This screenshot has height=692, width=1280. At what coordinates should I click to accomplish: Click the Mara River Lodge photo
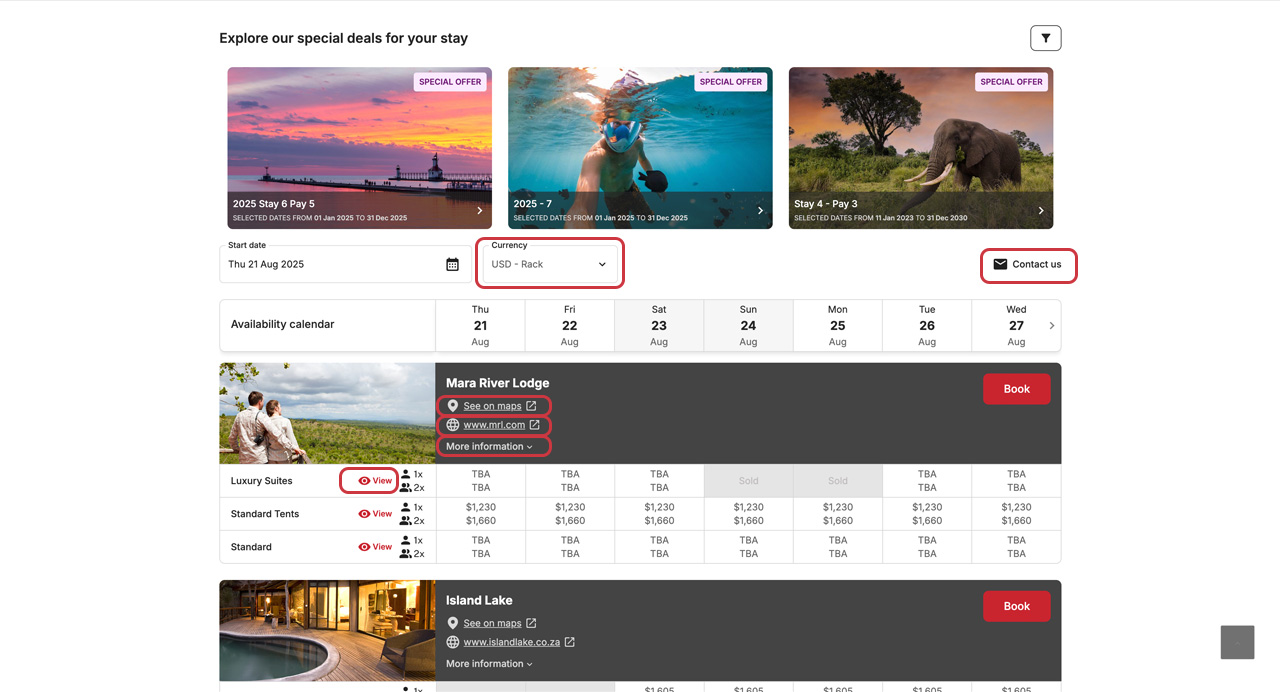coord(327,413)
